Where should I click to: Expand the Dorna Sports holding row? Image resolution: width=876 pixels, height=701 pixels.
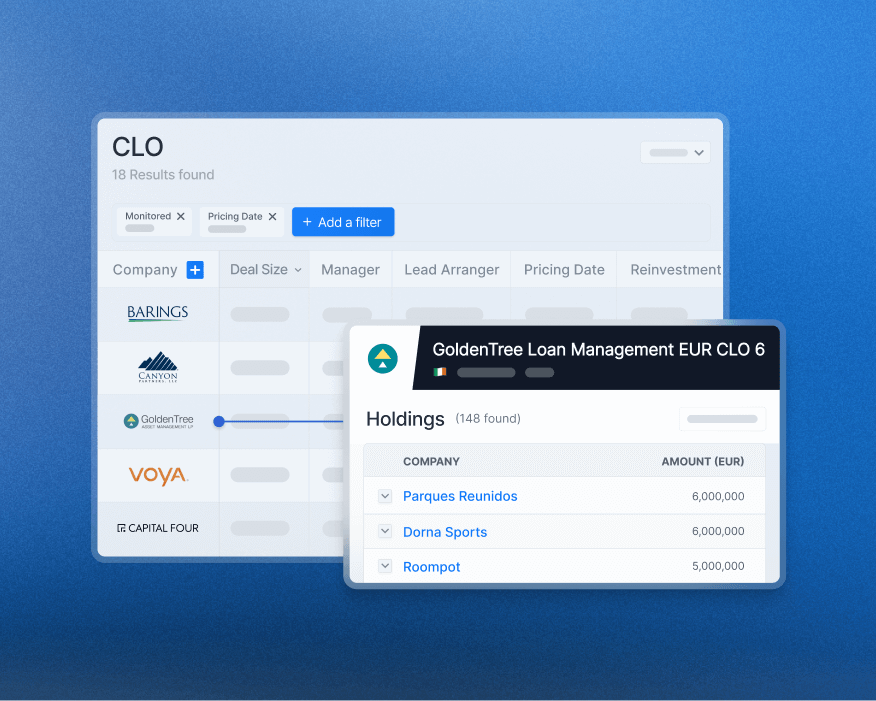coord(384,531)
